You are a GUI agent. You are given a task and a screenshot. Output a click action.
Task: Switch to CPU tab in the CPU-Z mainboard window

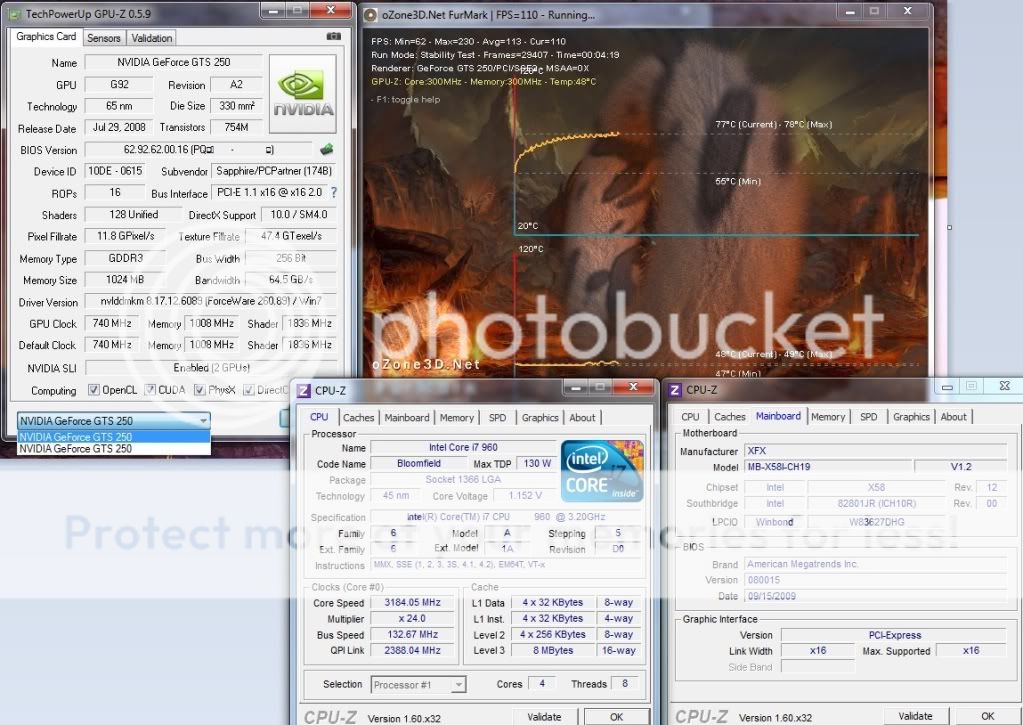690,417
